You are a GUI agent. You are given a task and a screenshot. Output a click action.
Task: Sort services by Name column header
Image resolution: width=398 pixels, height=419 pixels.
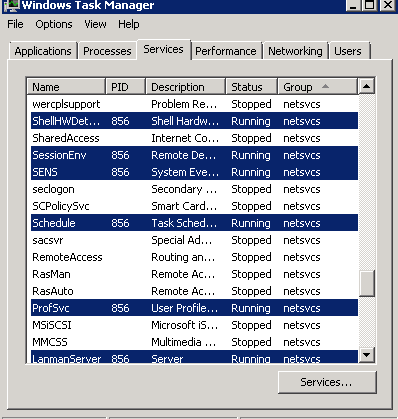point(66,87)
